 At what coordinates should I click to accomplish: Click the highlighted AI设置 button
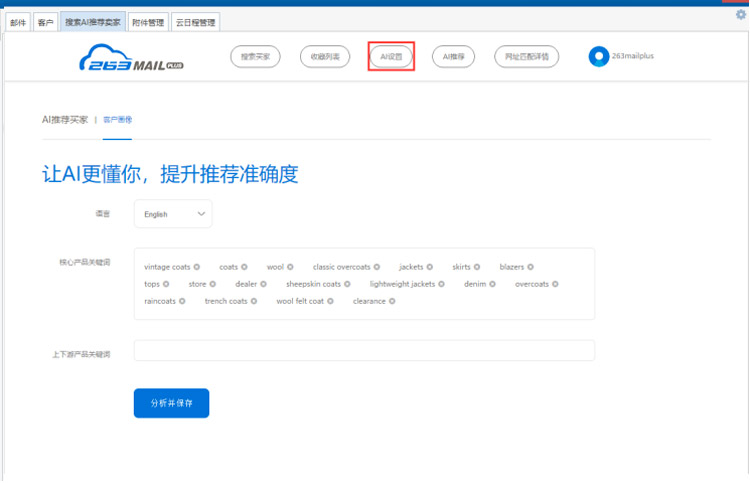[x=391, y=57]
